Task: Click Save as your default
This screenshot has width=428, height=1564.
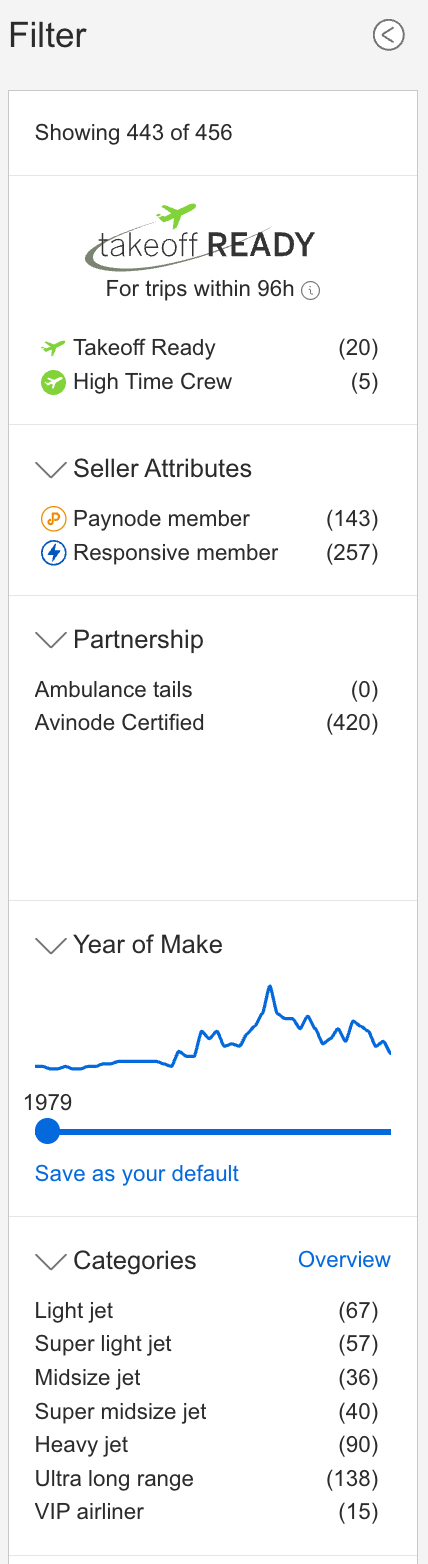Action: (137, 1173)
